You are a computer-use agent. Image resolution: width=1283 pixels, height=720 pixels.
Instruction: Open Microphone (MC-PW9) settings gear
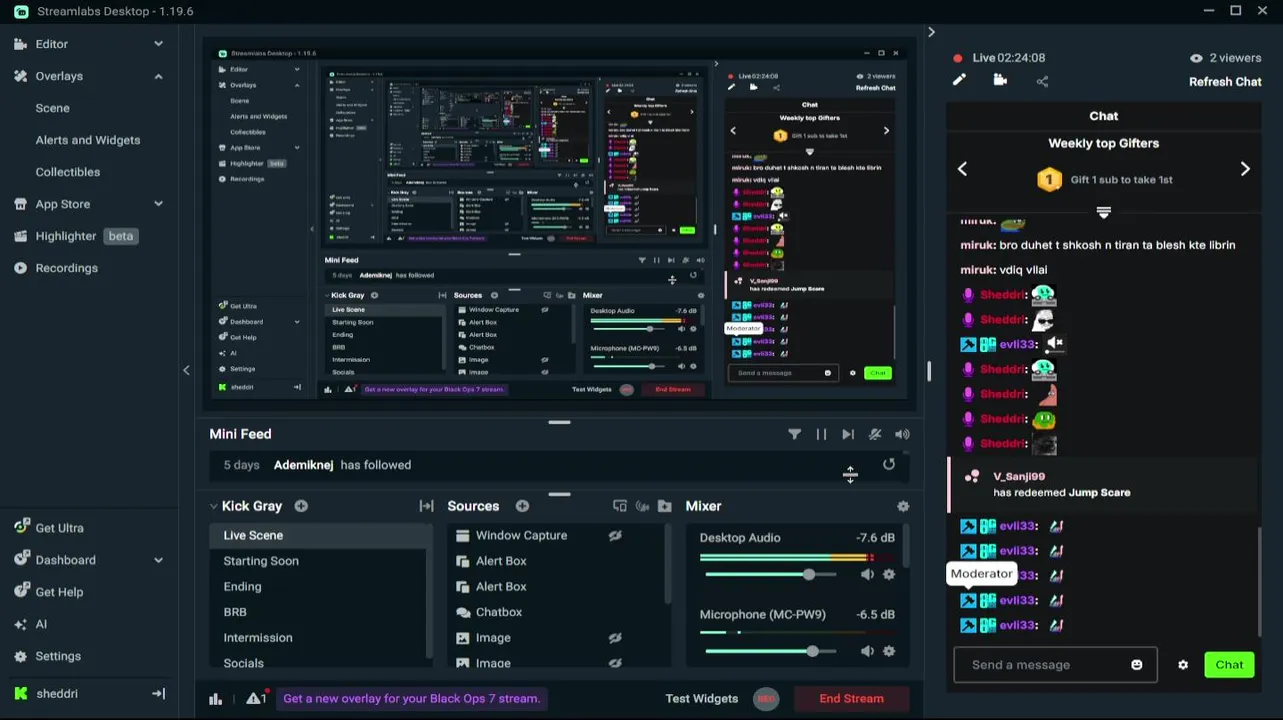pyautogui.click(x=889, y=651)
